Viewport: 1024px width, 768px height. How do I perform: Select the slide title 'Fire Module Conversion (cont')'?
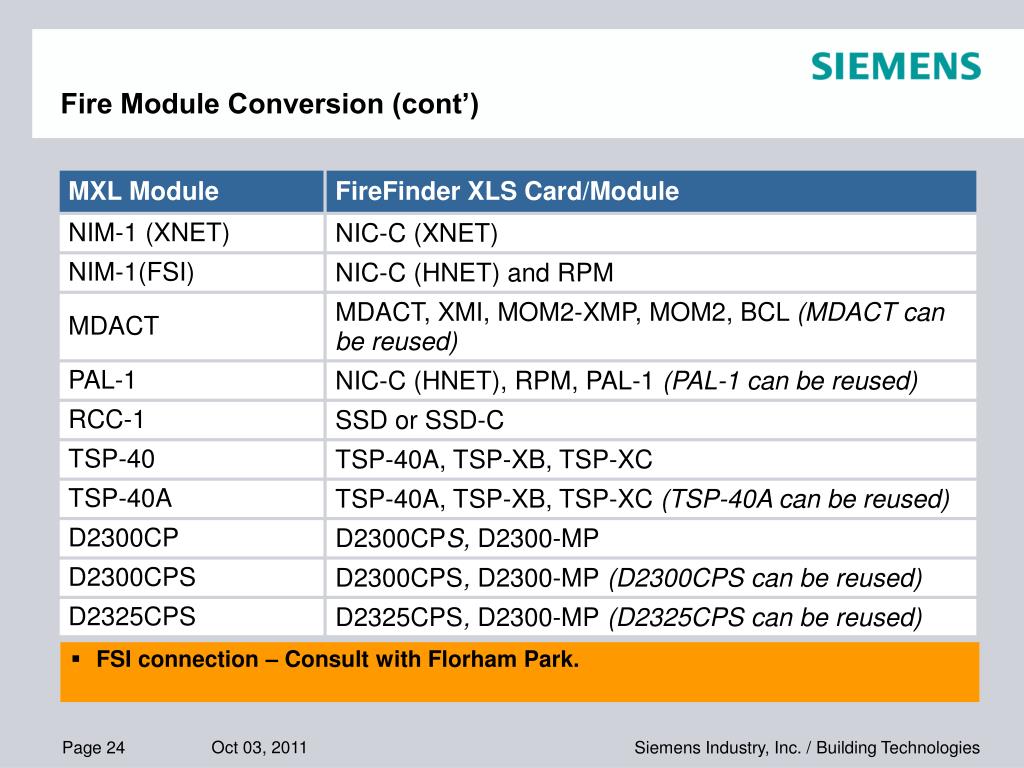(x=270, y=104)
